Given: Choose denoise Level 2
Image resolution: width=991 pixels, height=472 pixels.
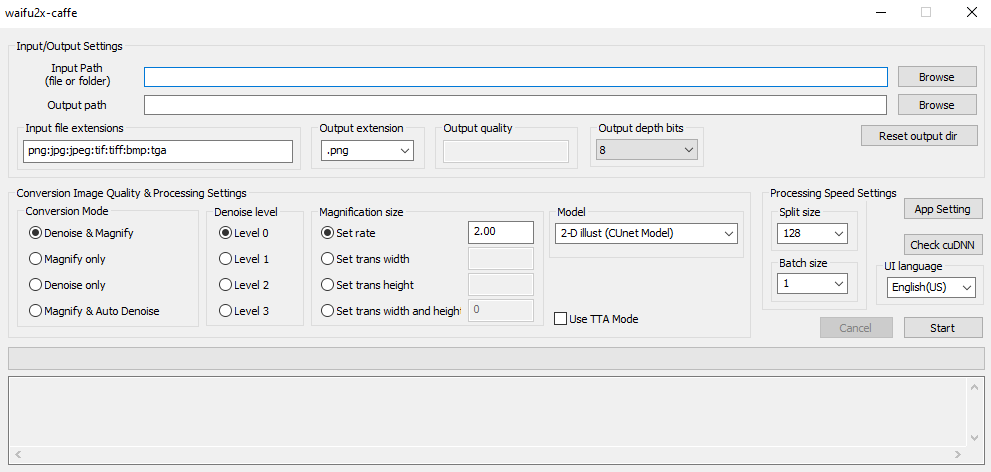Looking at the screenshot, I should tap(244, 285).
